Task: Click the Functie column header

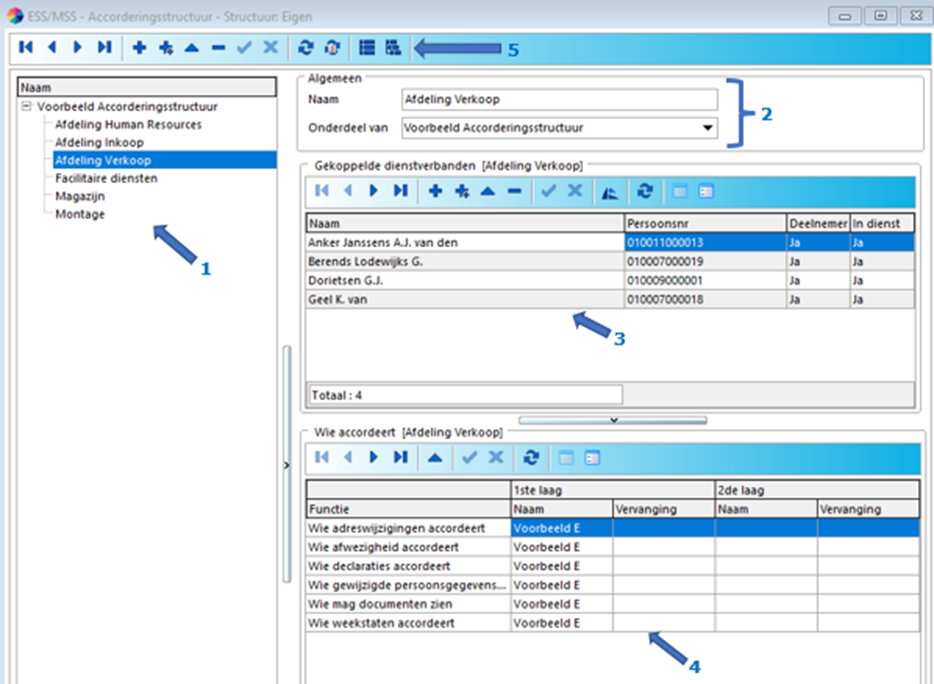Action: coord(408,509)
